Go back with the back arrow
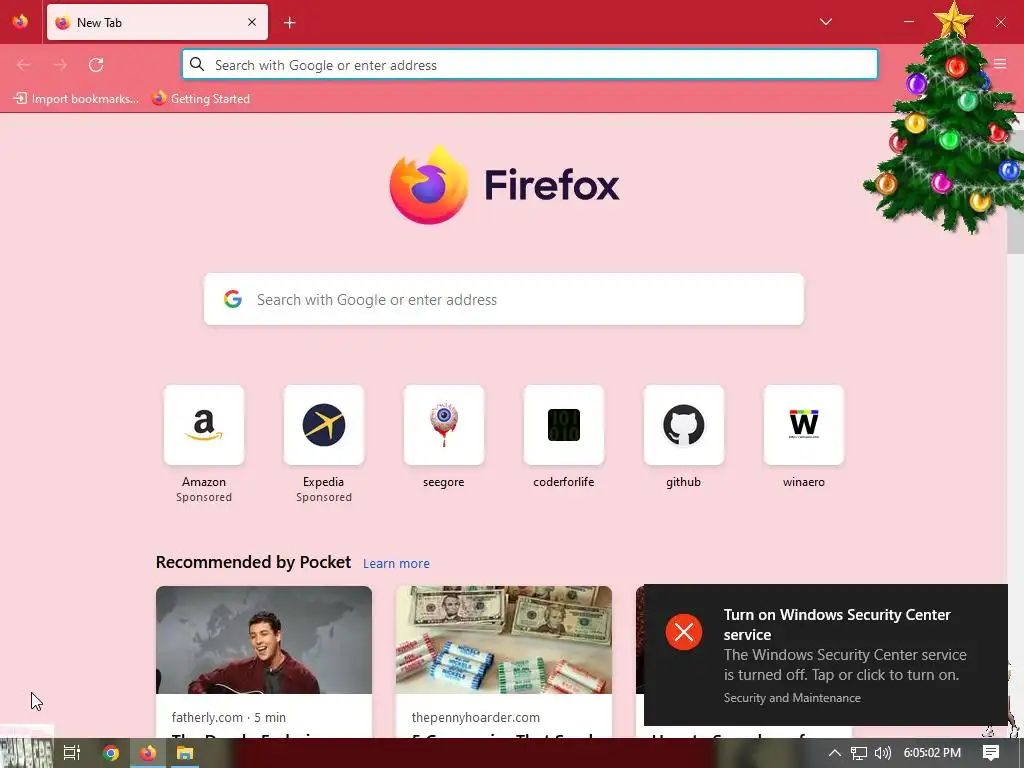 tap(24, 65)
